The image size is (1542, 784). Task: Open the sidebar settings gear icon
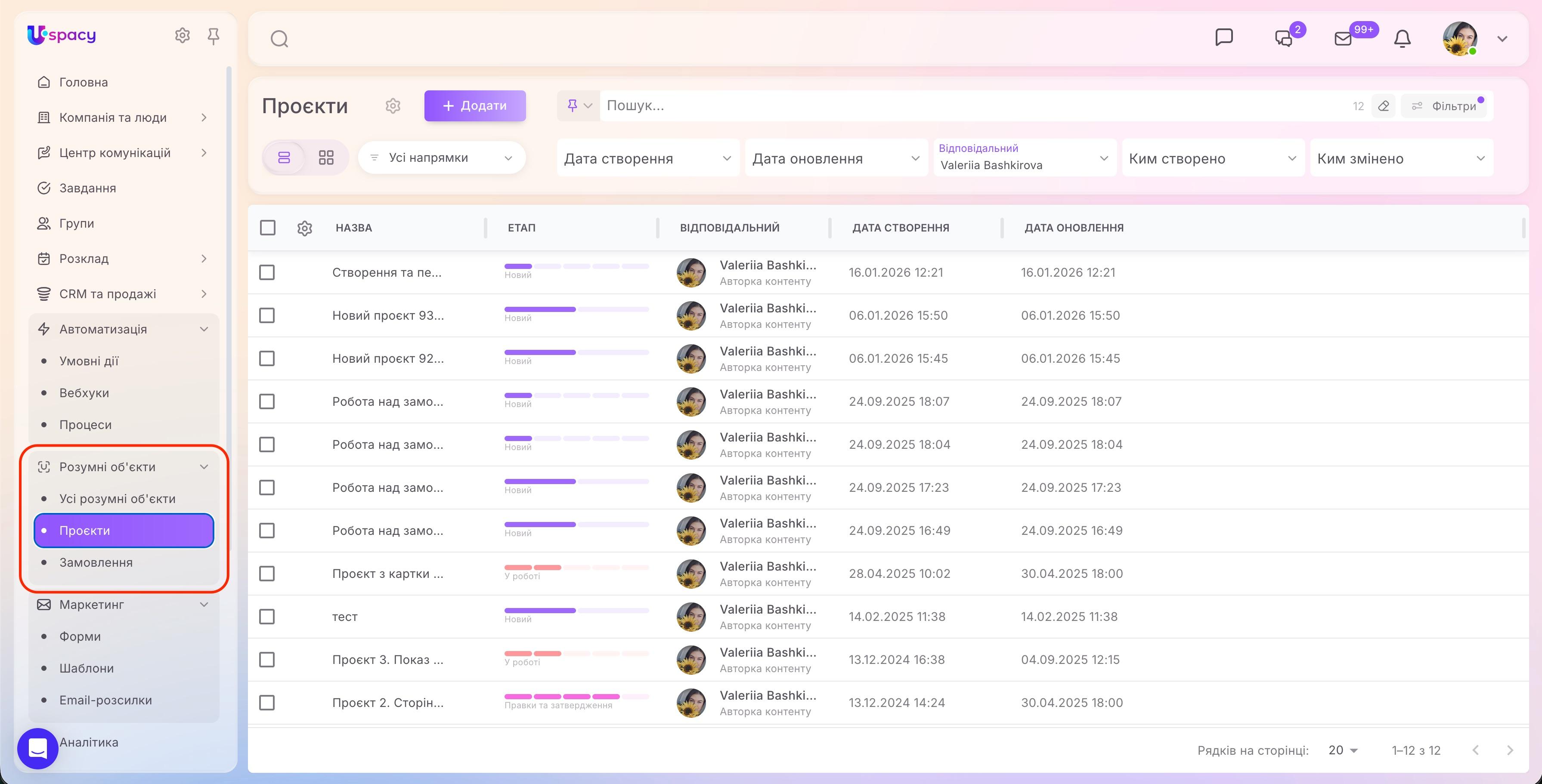pos(182,36)
